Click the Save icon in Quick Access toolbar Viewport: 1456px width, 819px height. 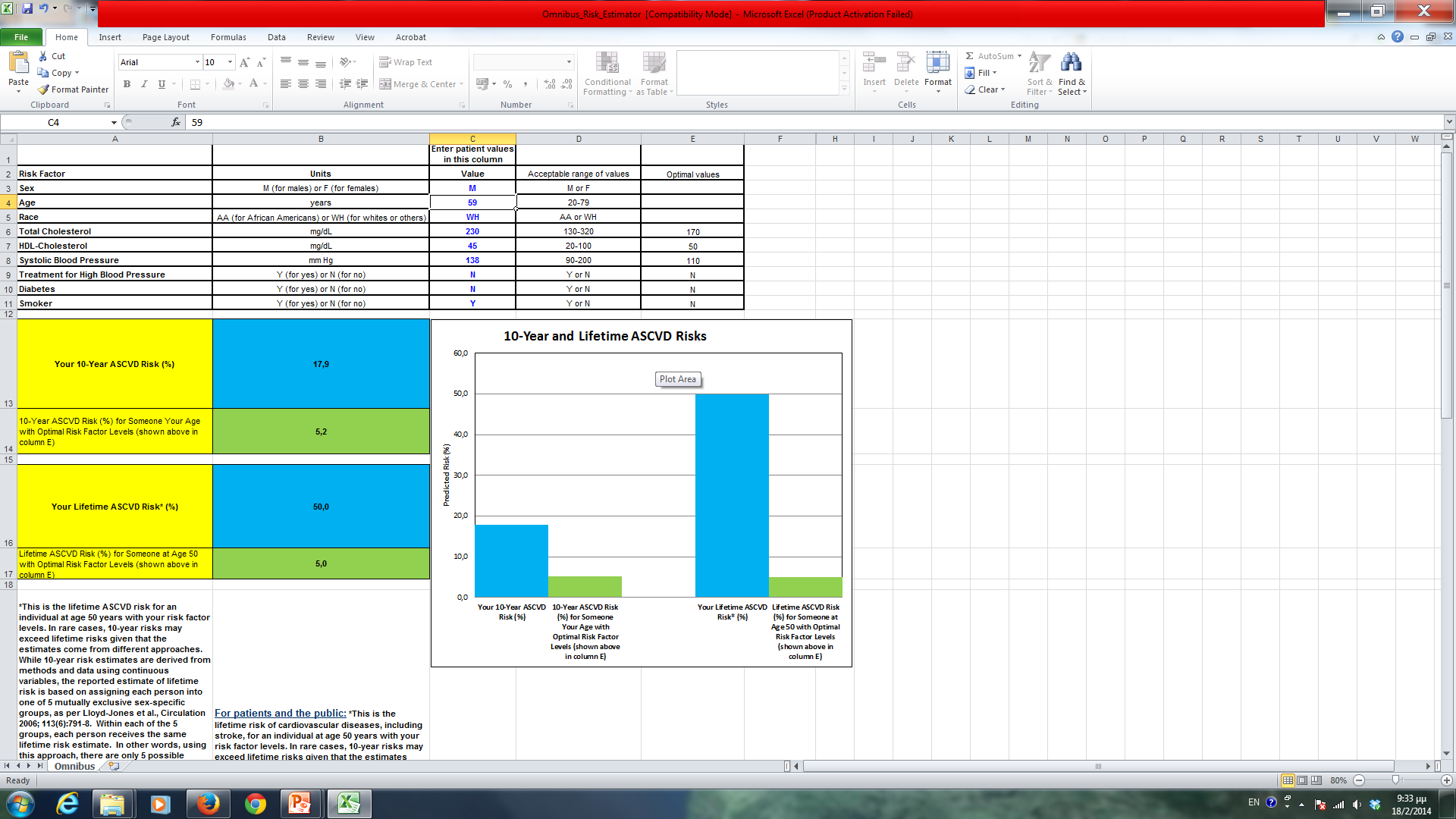pos(27,8)
